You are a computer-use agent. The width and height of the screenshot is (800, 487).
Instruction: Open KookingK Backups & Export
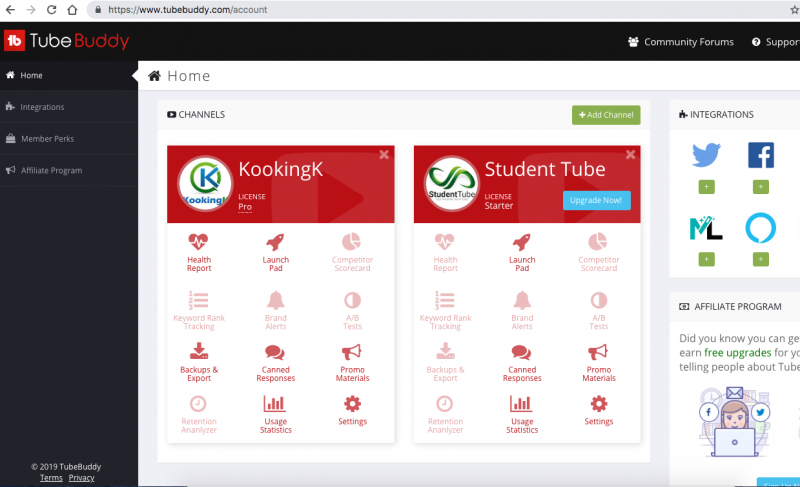(199, 352)
